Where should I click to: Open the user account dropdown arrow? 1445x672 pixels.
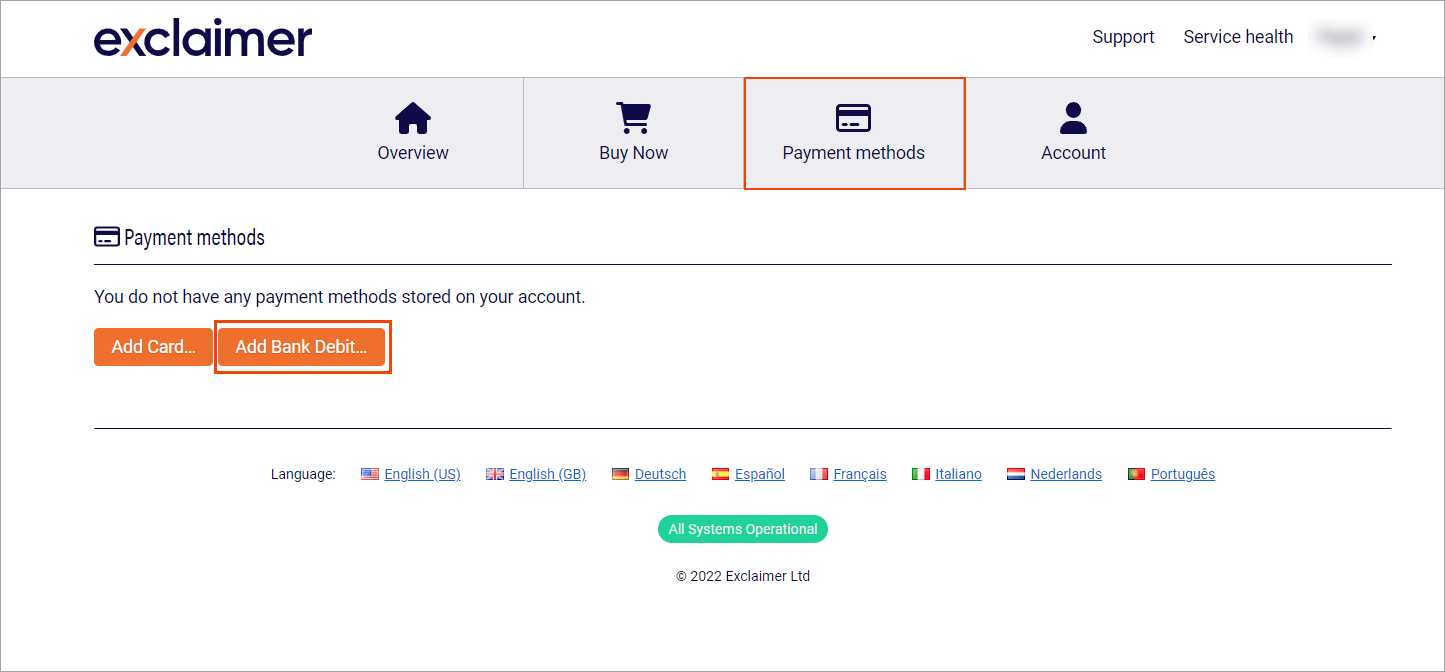[x=1374, y=38]
